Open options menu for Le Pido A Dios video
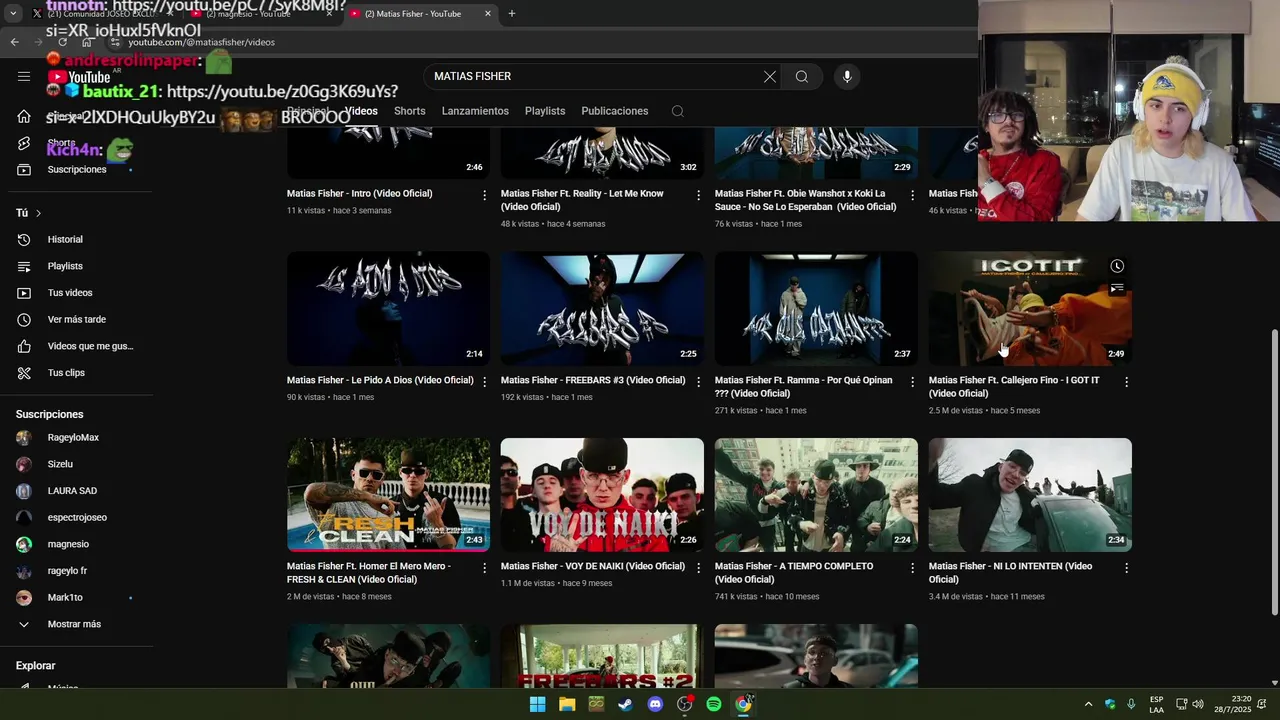The image size is (1280, 720). click(x=485, y=382)
